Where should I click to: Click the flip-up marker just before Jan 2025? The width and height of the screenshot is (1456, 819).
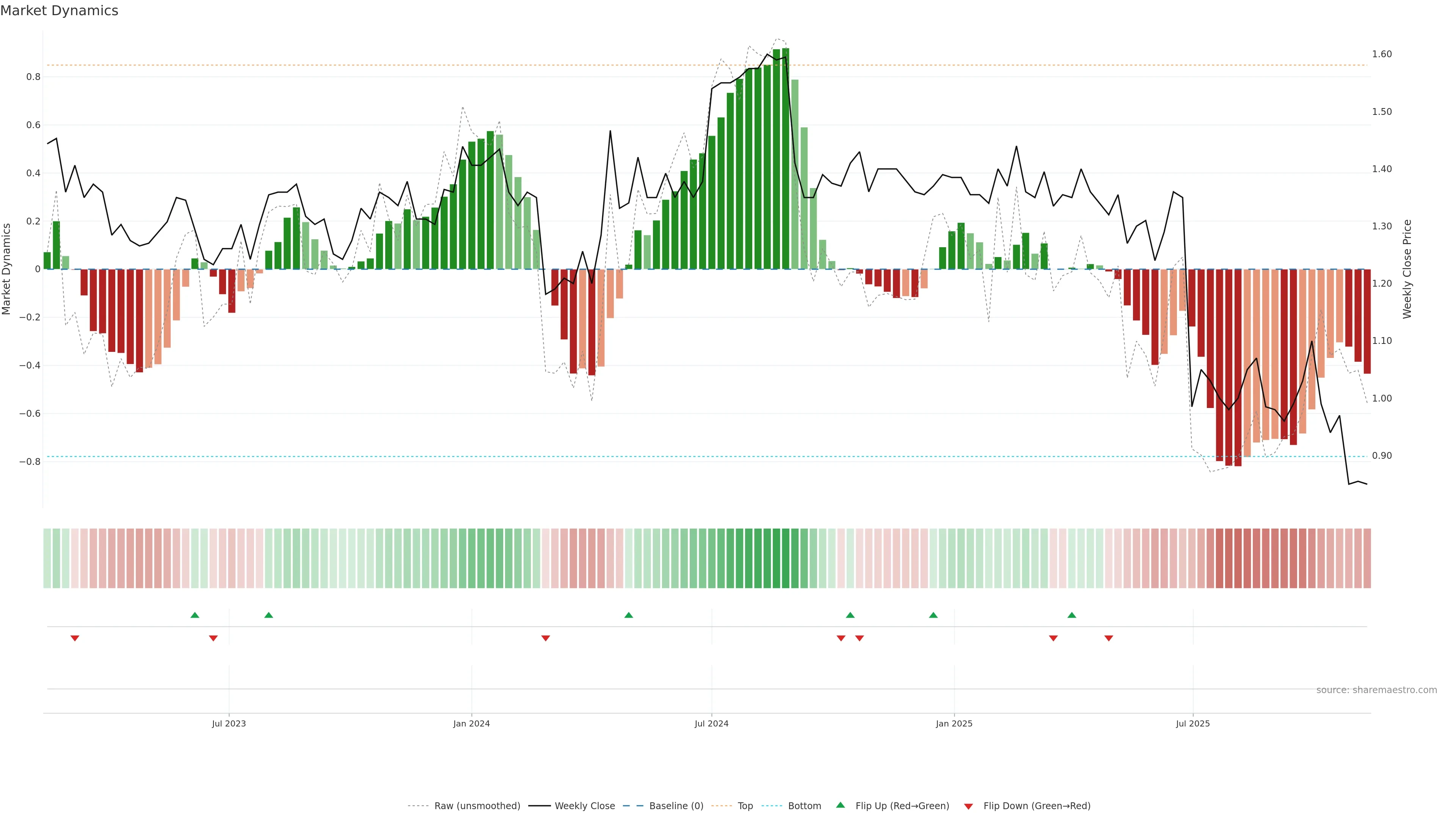(x=933, y=615)
